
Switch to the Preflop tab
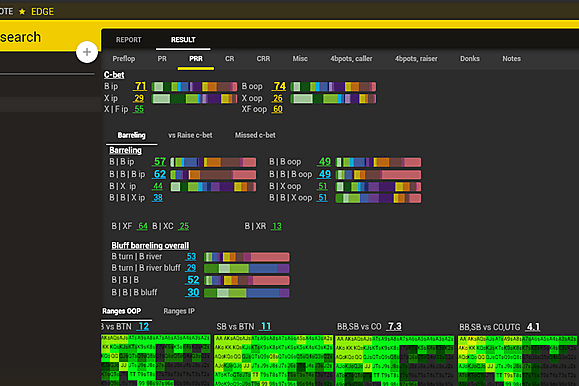[x=124, y=59]
